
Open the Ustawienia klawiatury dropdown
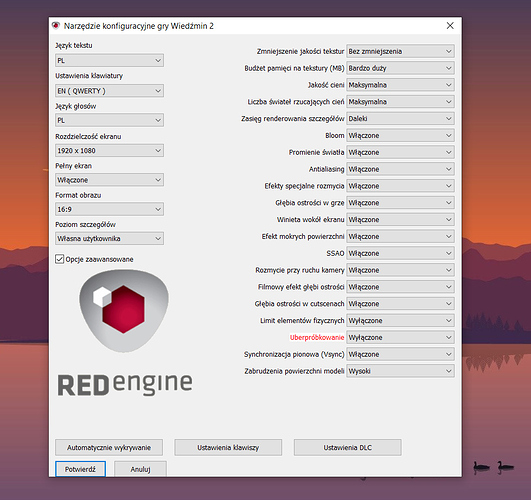click(109, 91)
